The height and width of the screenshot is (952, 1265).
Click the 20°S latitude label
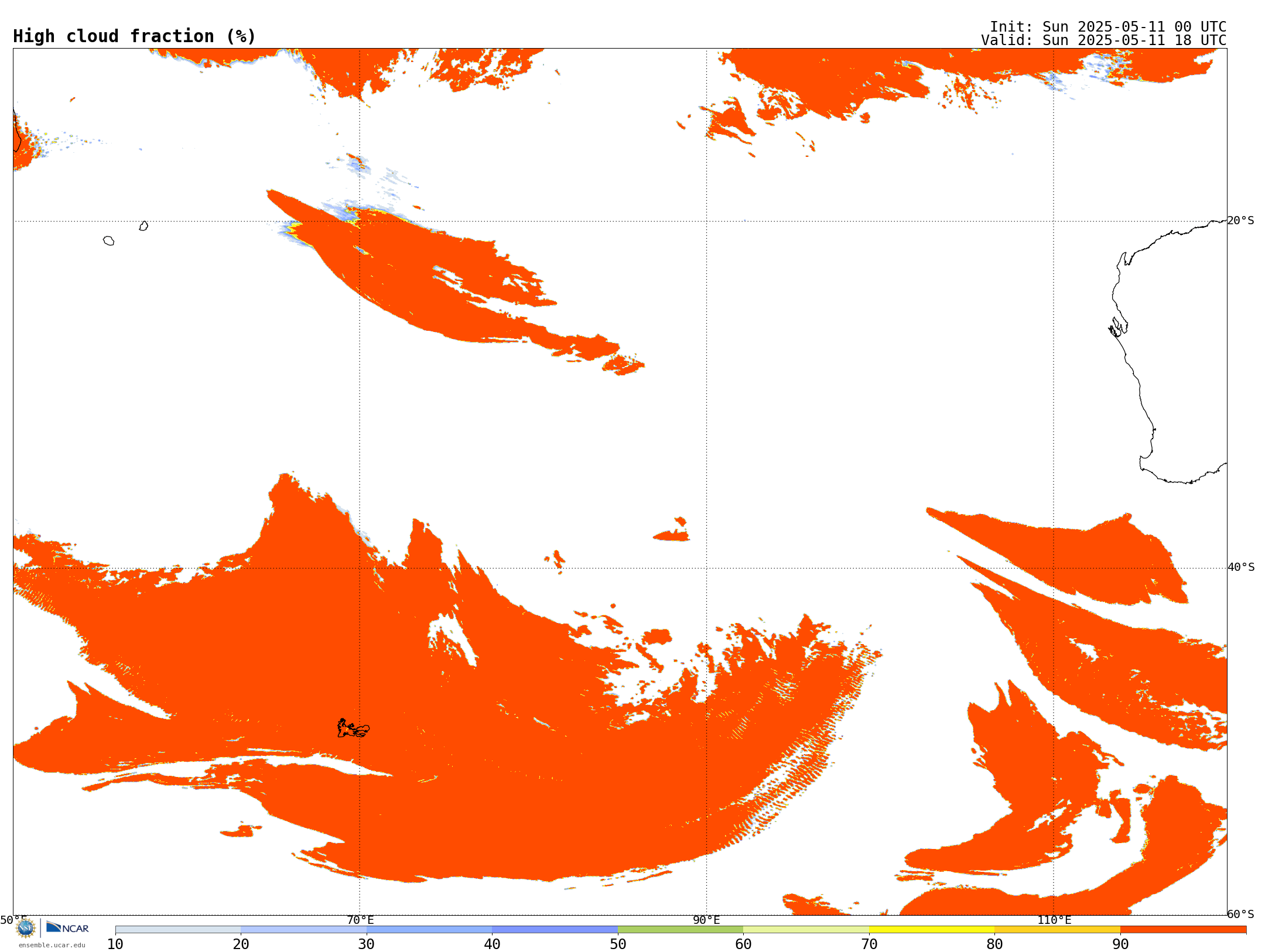1240,221
